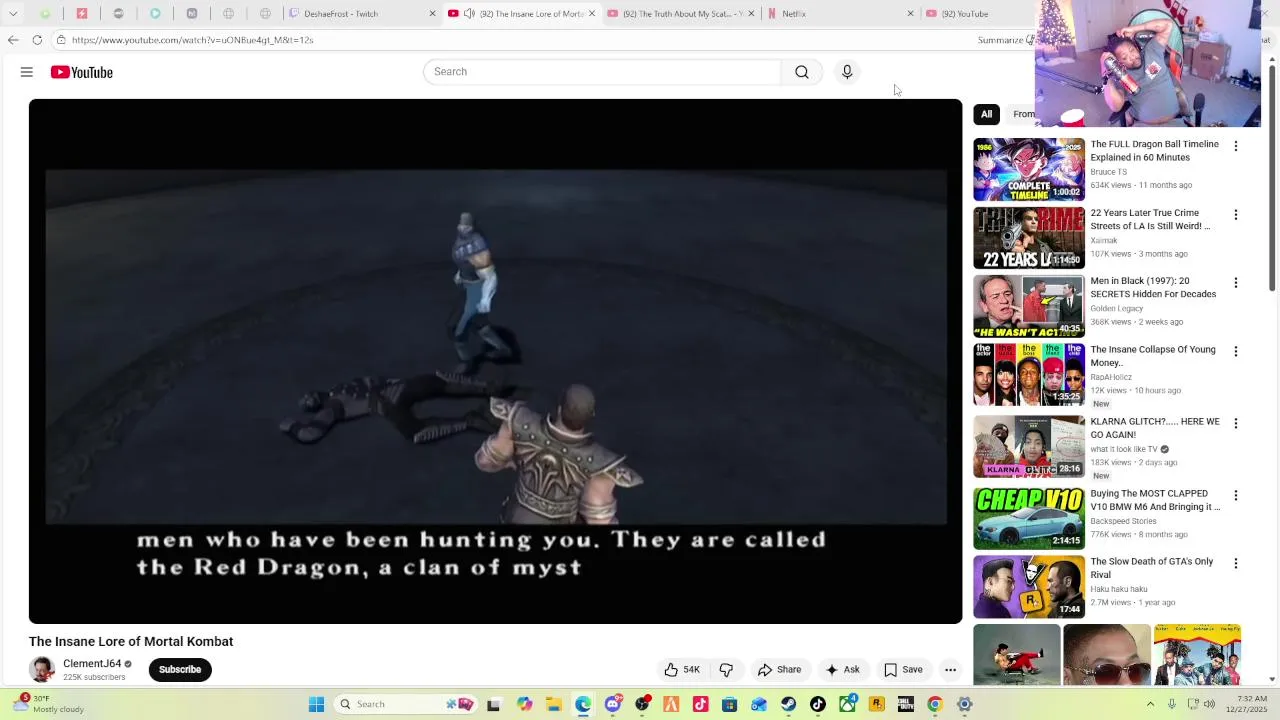Mute the Insane Lore tab speaker icon
The height and width of the screenshot is (720, 1280).
click(469, 14)
